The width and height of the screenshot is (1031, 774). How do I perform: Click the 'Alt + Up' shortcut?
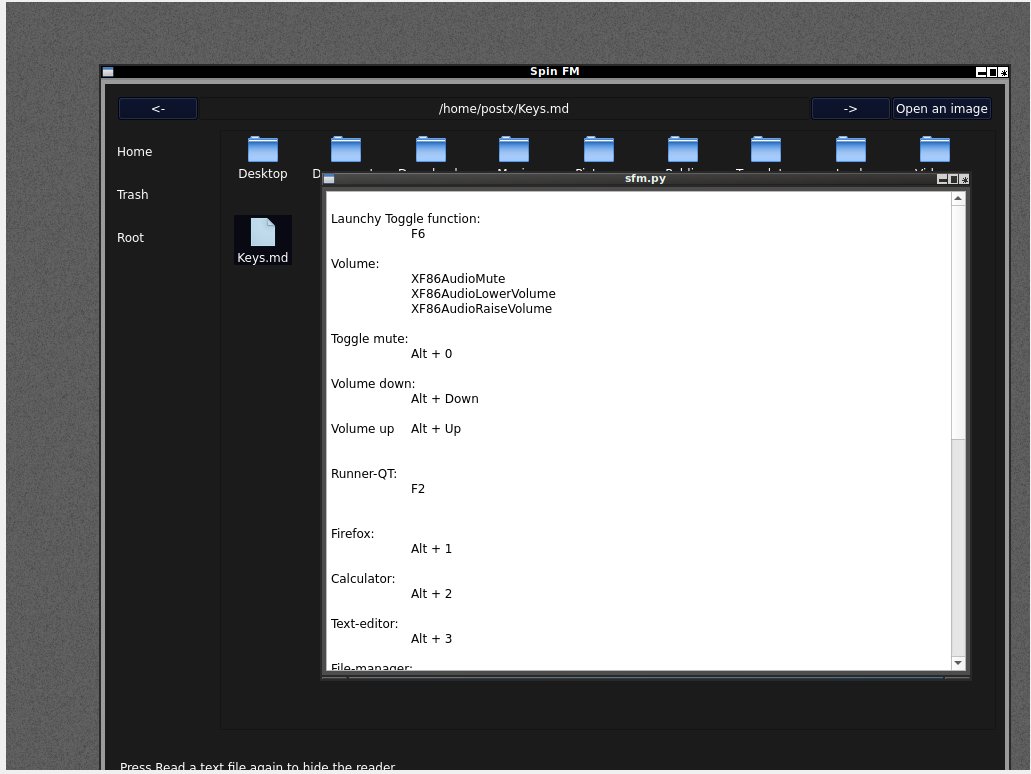click(436, 429)
